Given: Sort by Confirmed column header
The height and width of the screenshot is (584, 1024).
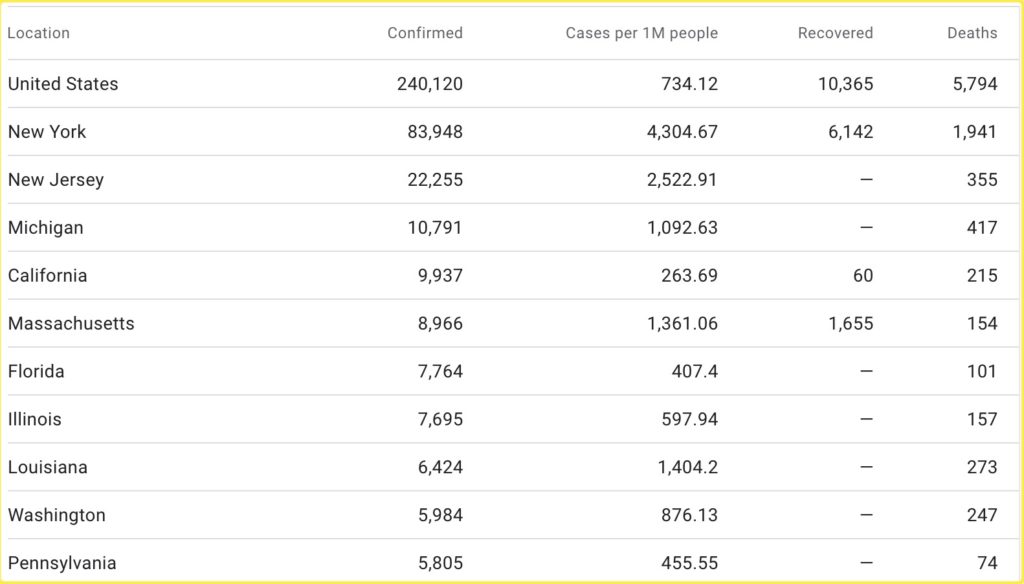Looking at the screenshot, I should pos(425,33).
